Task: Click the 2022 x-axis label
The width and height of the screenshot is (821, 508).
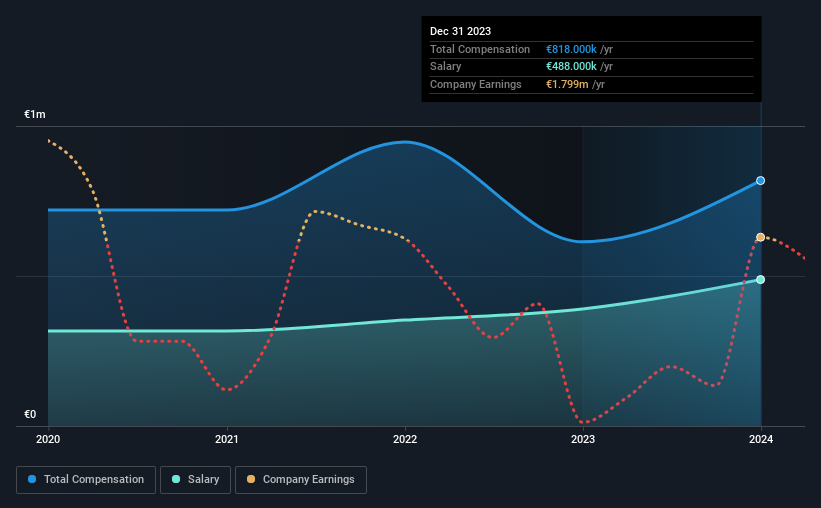Action: [405, 439]
